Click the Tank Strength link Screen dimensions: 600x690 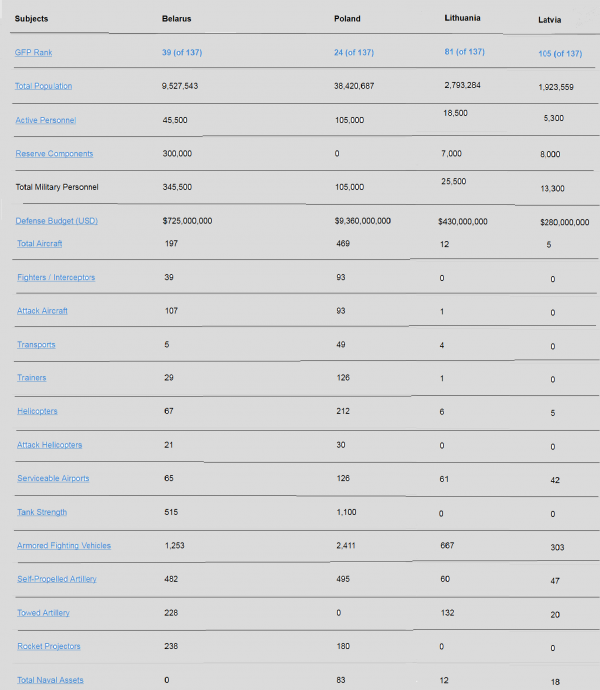pyautogui.click(x=42, y=513)
